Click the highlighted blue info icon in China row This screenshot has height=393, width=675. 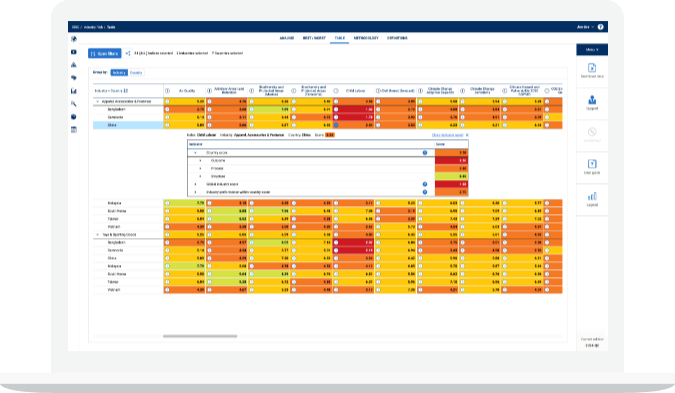(x=336, y=125)
